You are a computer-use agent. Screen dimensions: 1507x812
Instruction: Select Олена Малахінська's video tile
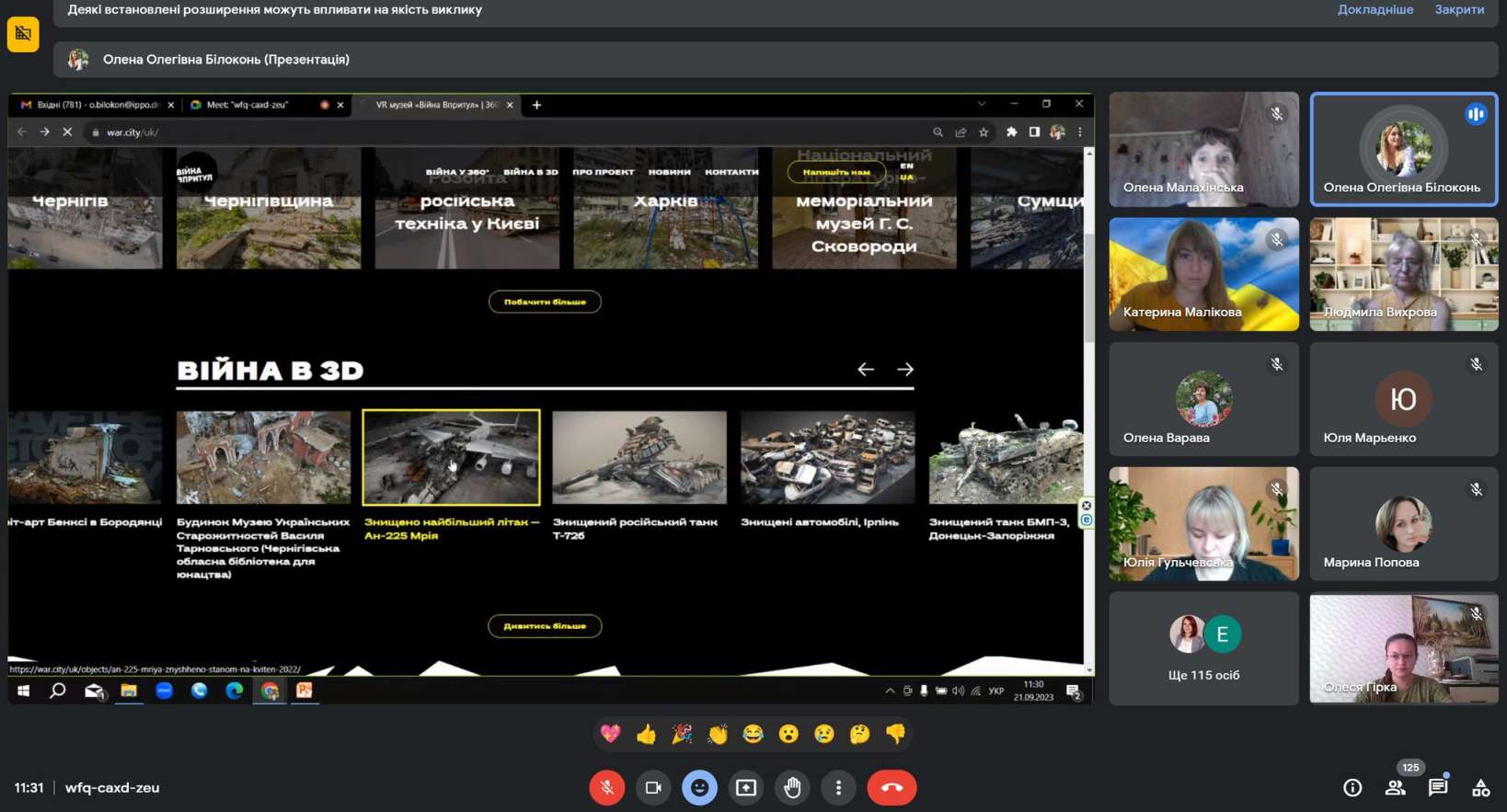tap(1203, 149)
